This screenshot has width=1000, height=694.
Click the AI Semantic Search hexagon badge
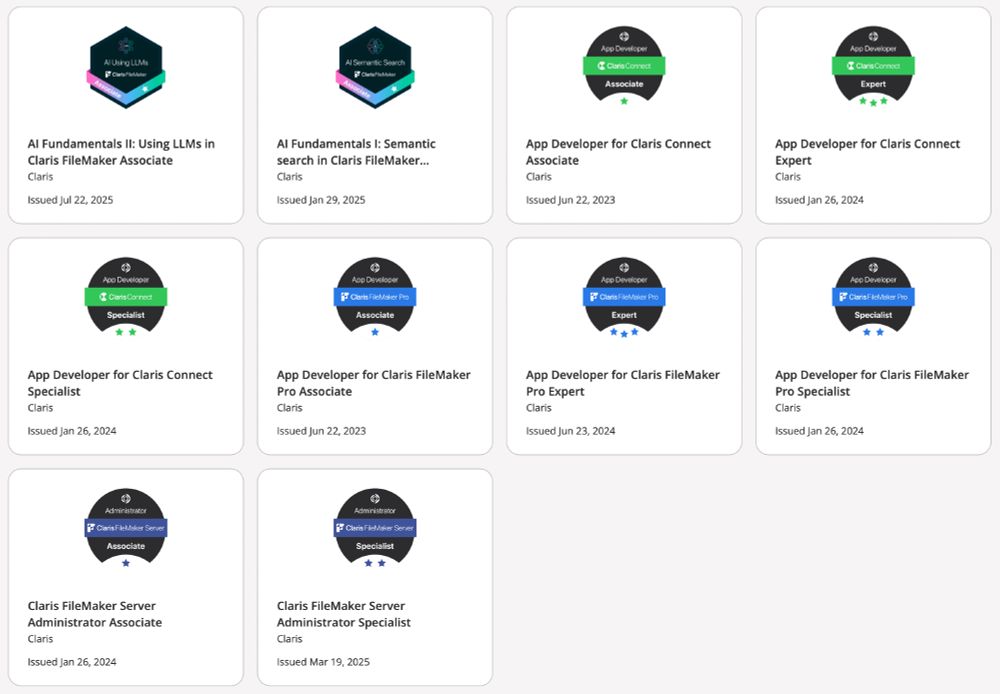375,67
